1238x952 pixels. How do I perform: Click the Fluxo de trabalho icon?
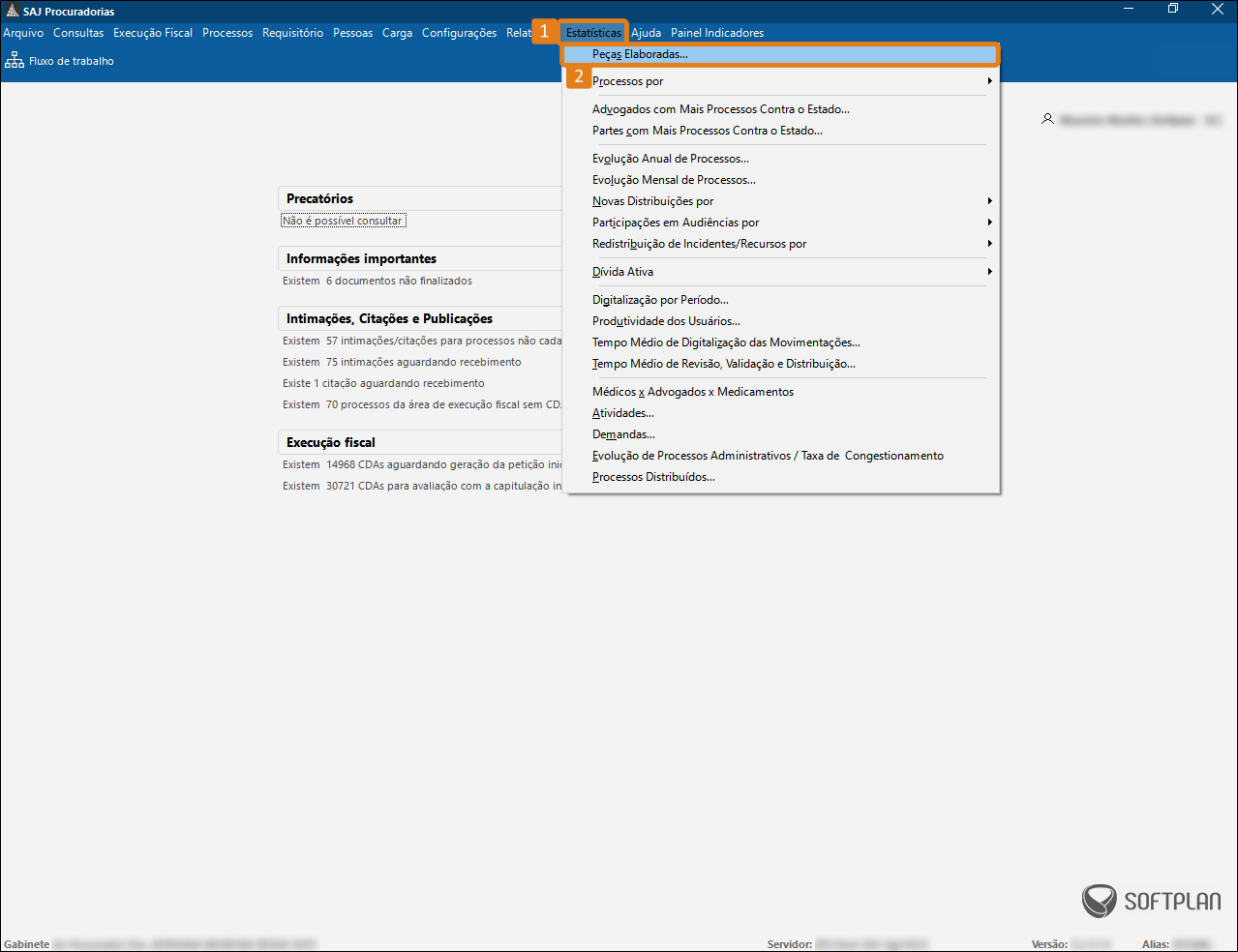[x=15, y=61]
